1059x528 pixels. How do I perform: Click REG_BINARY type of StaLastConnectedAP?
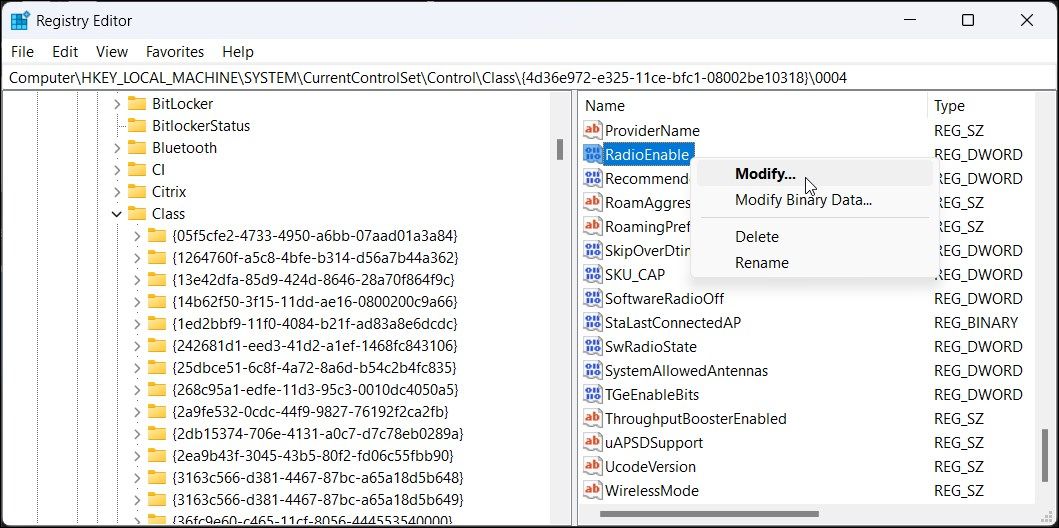pos(976,323)
